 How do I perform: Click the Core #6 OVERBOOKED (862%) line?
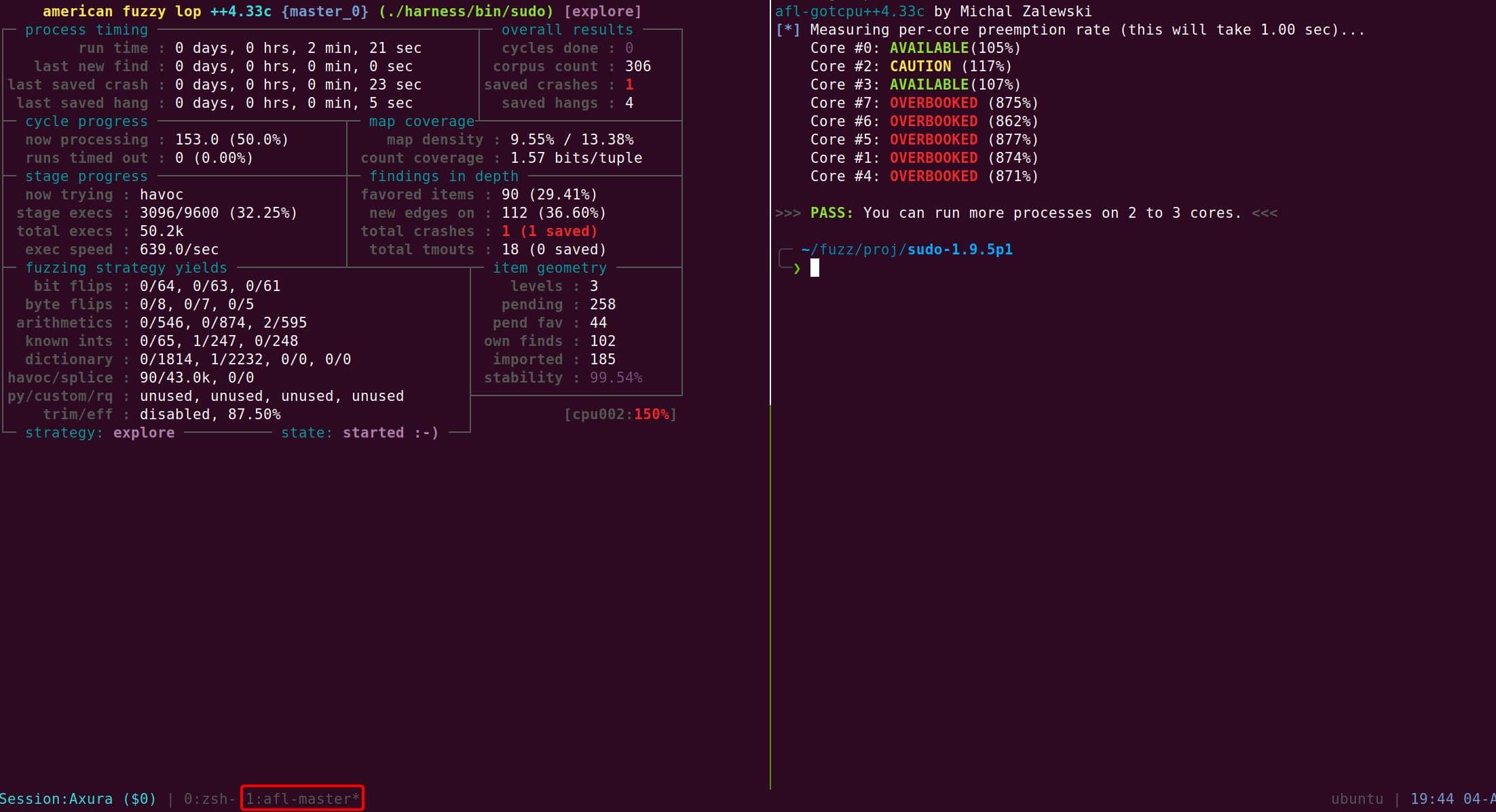(924, 121)
